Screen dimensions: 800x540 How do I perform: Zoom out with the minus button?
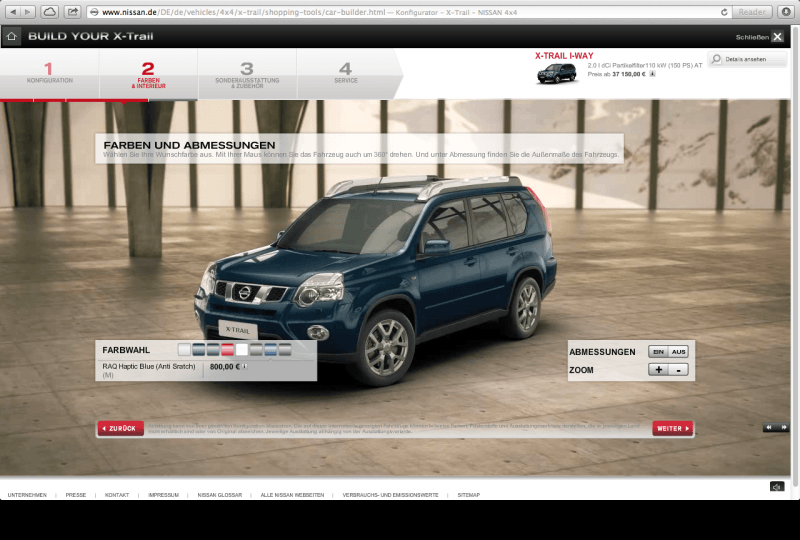point(679,370)
